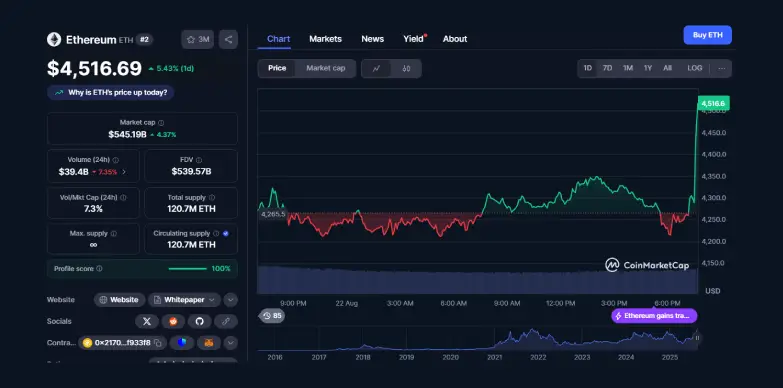Click 2021 on the range navigator timeline
This screenshot has width=783, height=388.
point(494,357)
